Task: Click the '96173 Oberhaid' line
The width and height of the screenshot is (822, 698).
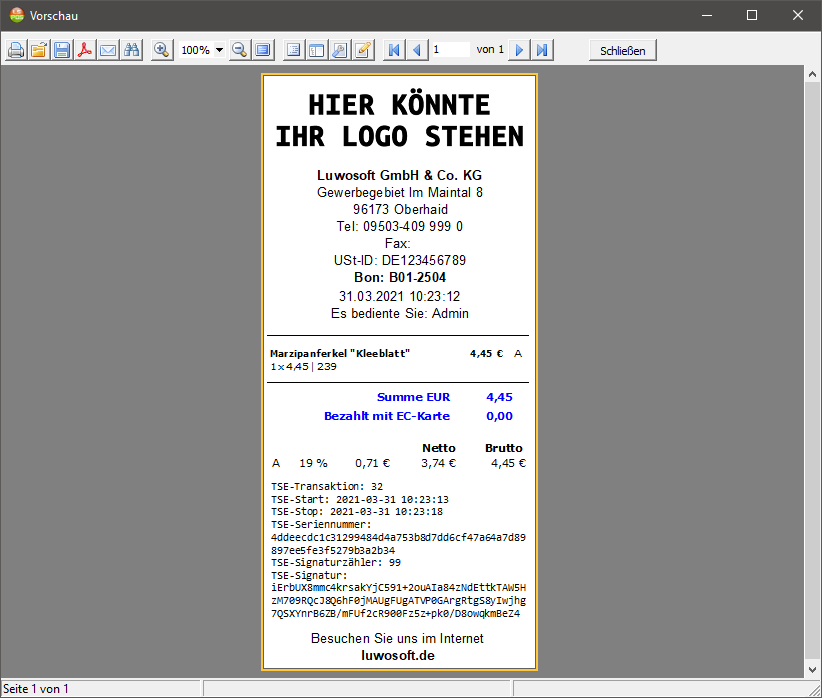Action: click(400, 210)
